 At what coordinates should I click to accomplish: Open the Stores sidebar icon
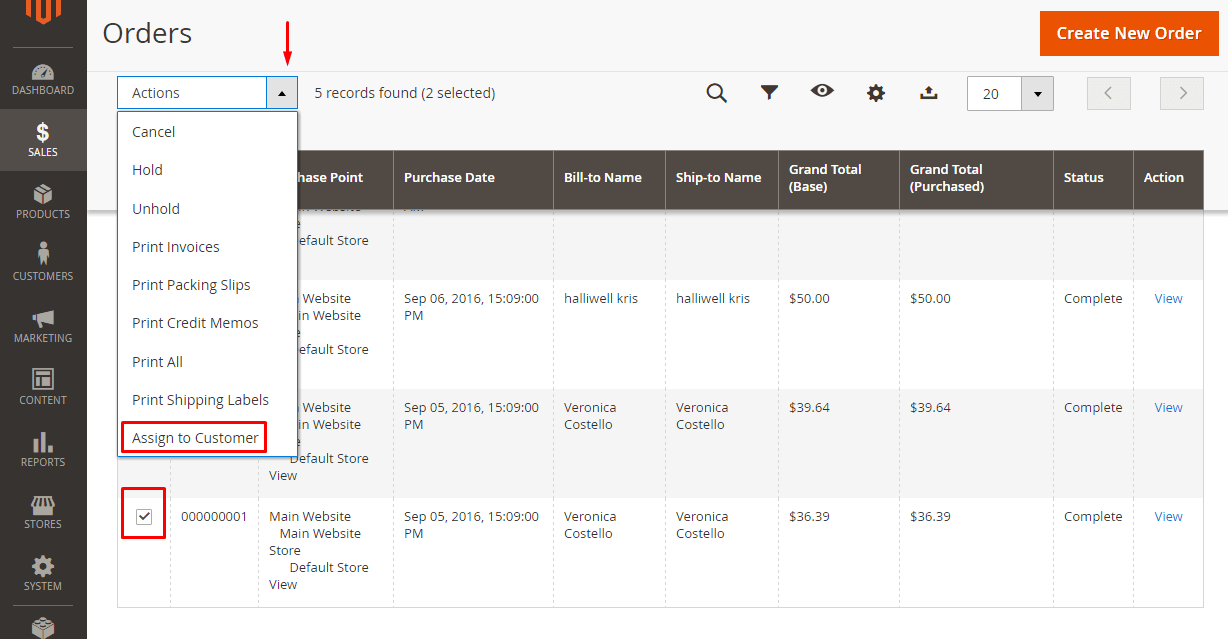click(43, 512)
